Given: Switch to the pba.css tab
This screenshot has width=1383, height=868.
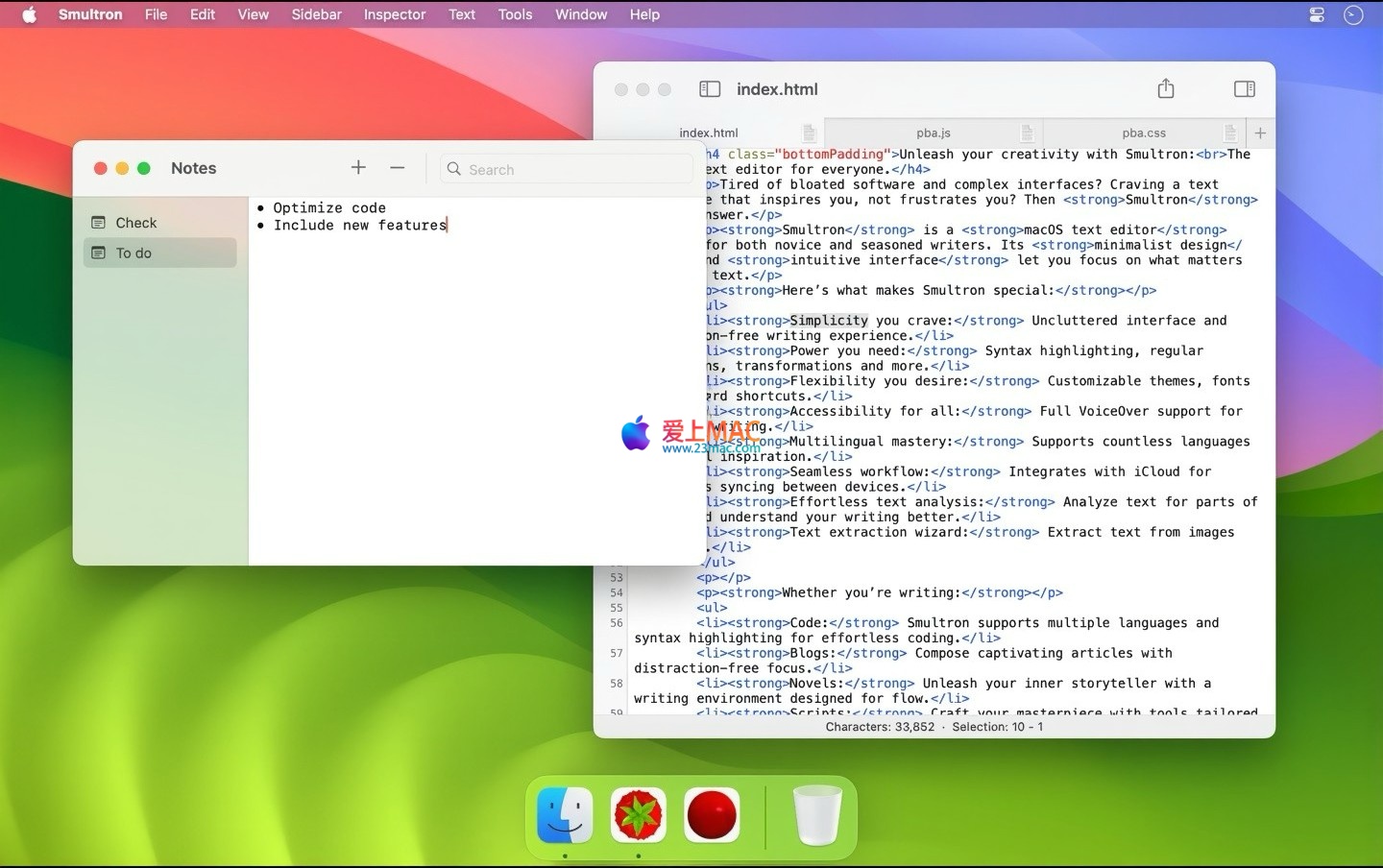Looking at the screenshot, I should 1143,133.
